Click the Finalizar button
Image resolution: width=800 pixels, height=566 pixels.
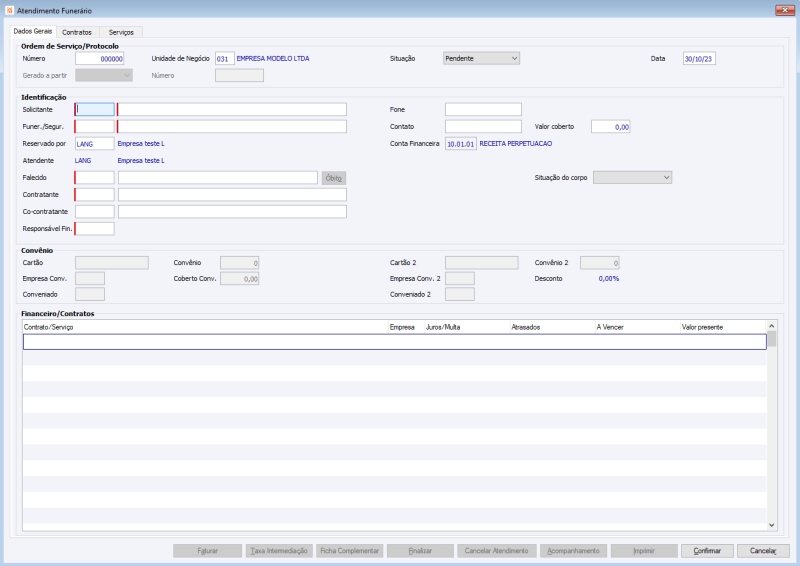(x=420, y=551)
